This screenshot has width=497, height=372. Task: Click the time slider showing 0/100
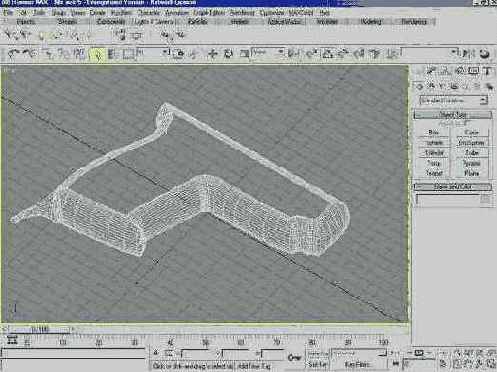[x=40, y=330]
